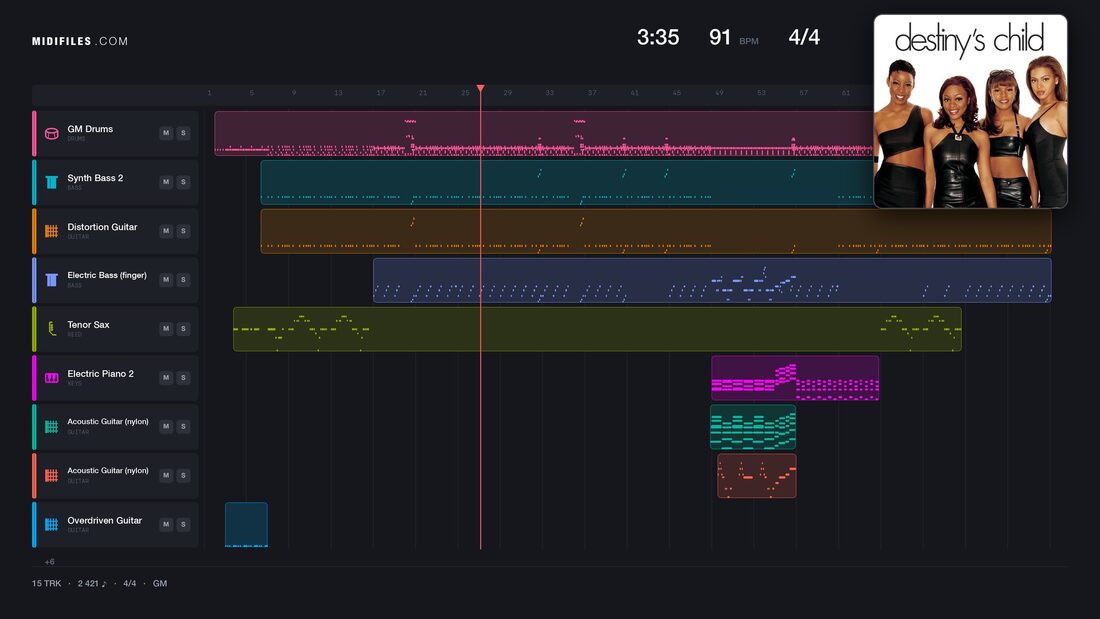Image resolution: width=1100 pixels, height=619 pixels.
Task: Click the Overdriven Guitar instrument icon
Action: [x=51, y=524]
